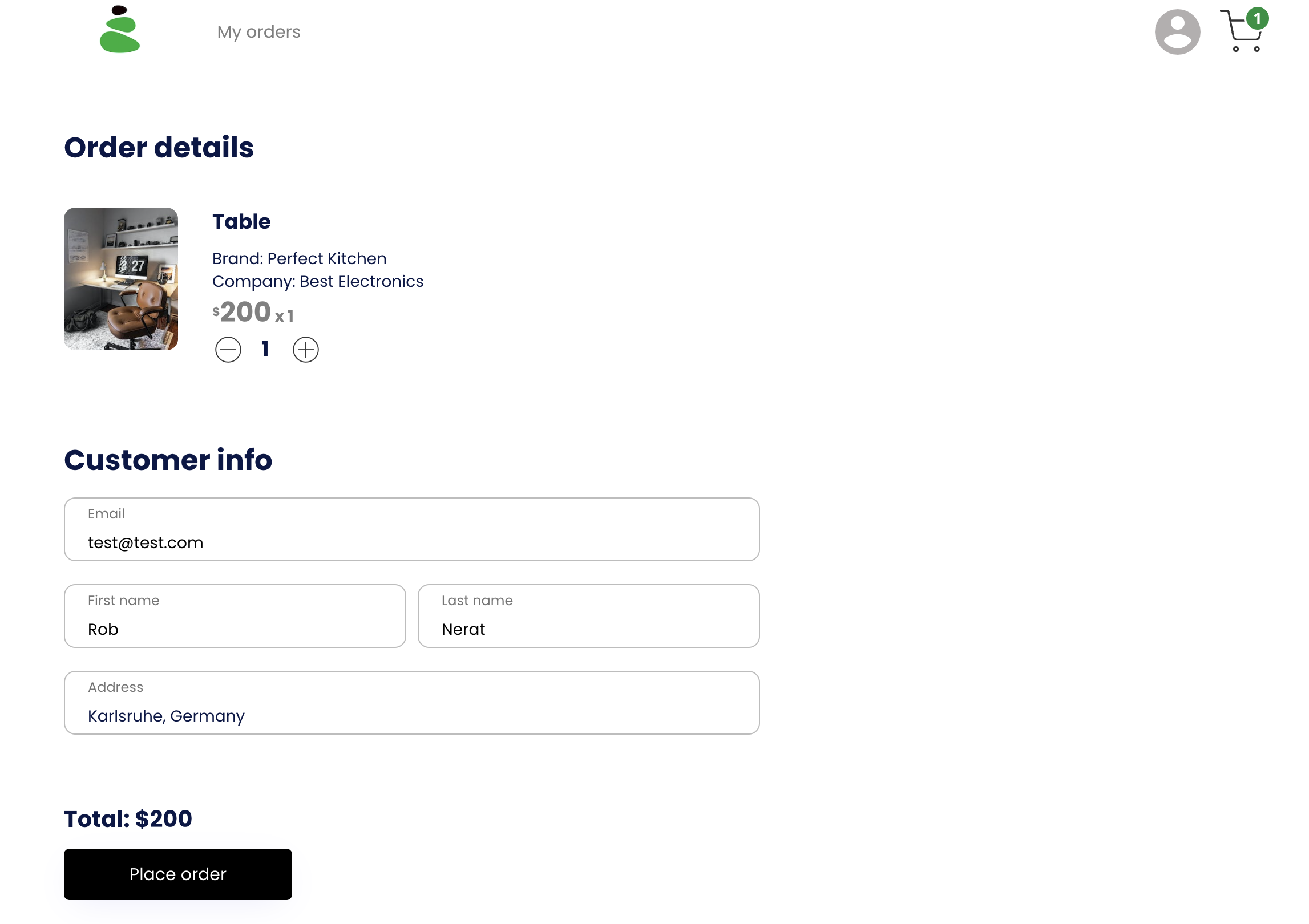Click the Customer info heading

point(168,460)
